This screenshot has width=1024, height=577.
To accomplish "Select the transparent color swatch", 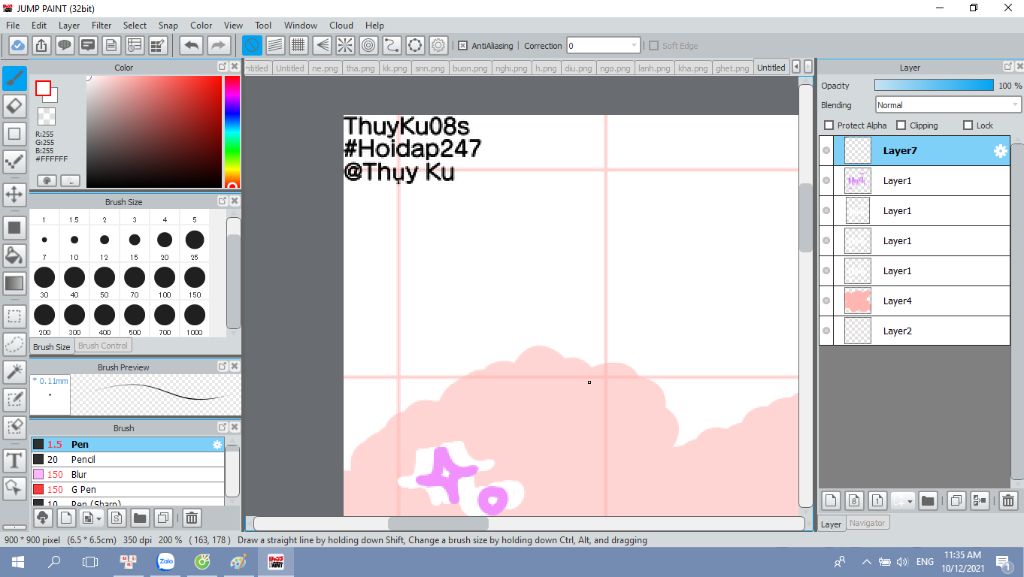I will coord(46,117).
